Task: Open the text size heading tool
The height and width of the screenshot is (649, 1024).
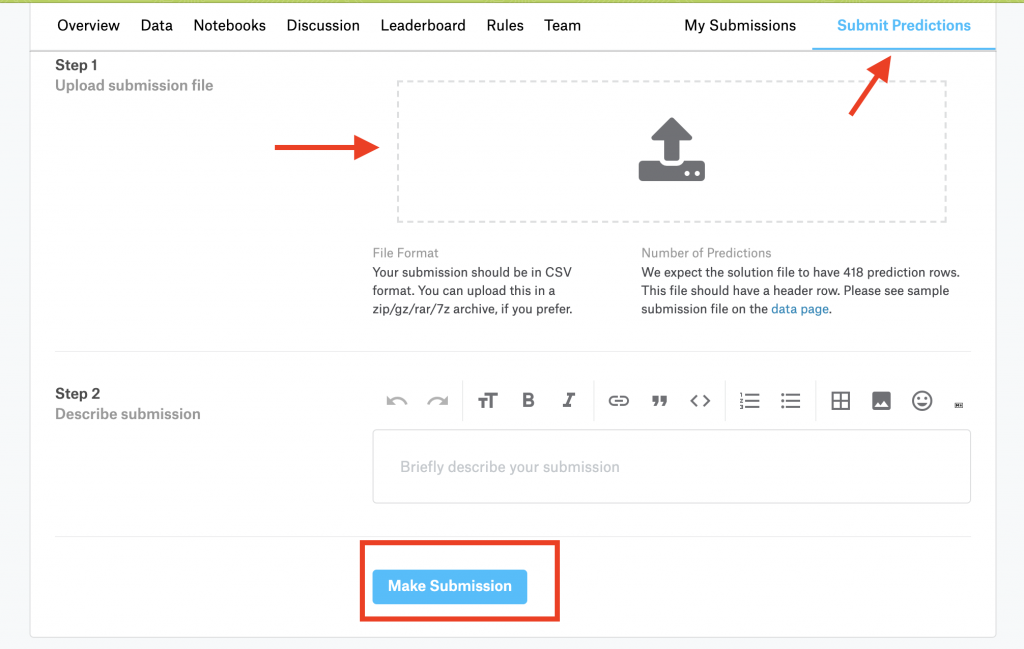Action: [487, 401]
